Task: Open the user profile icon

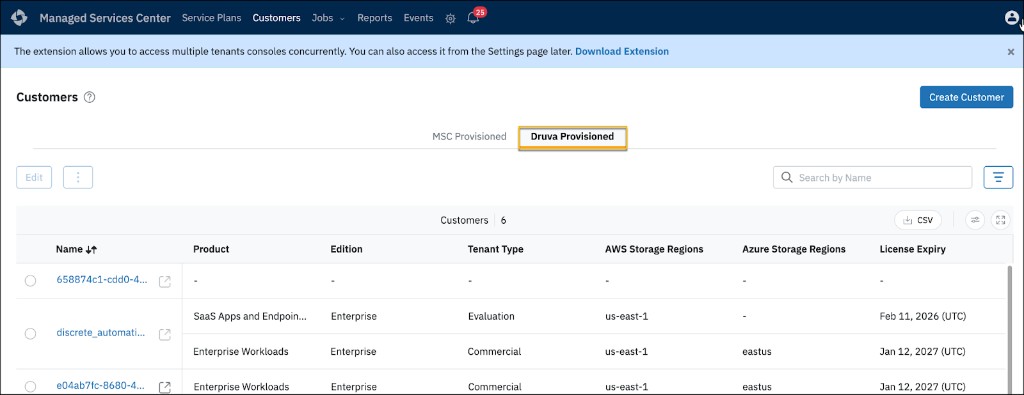Action: pos(1011,18)
